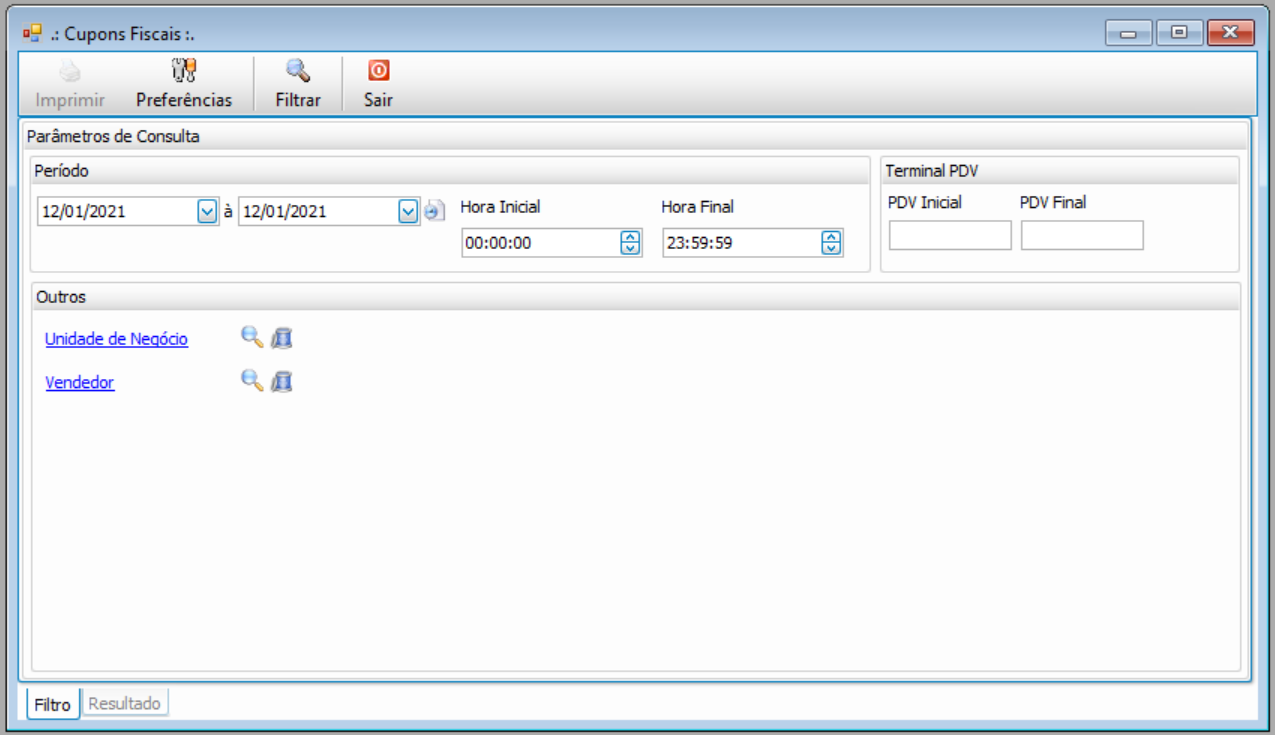Image resolution: width=1275 pixels, height=735 pixels.
Task: Click the Outros group label
Action: pyautogui.click(x=61, y=297)
